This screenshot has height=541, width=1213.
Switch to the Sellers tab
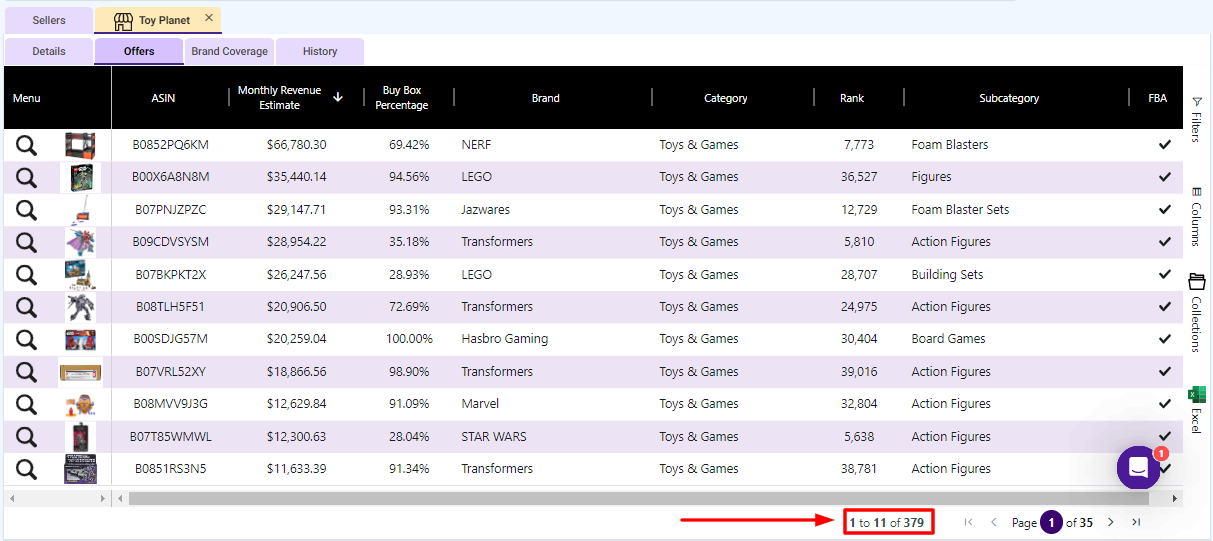pyautogui.click(x=49, y=20)
